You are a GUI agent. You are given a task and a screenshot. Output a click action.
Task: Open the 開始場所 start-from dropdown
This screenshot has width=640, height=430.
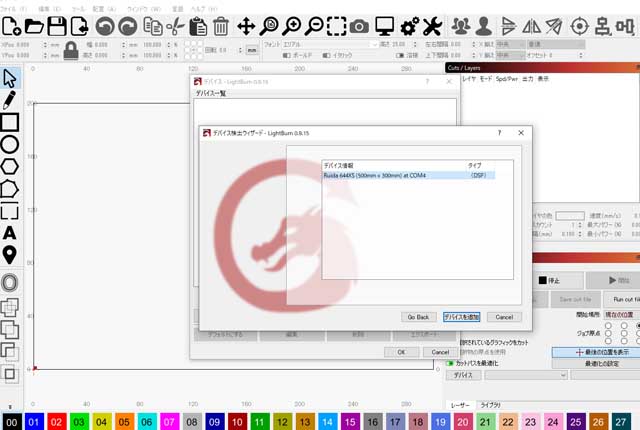coord(621,315)
